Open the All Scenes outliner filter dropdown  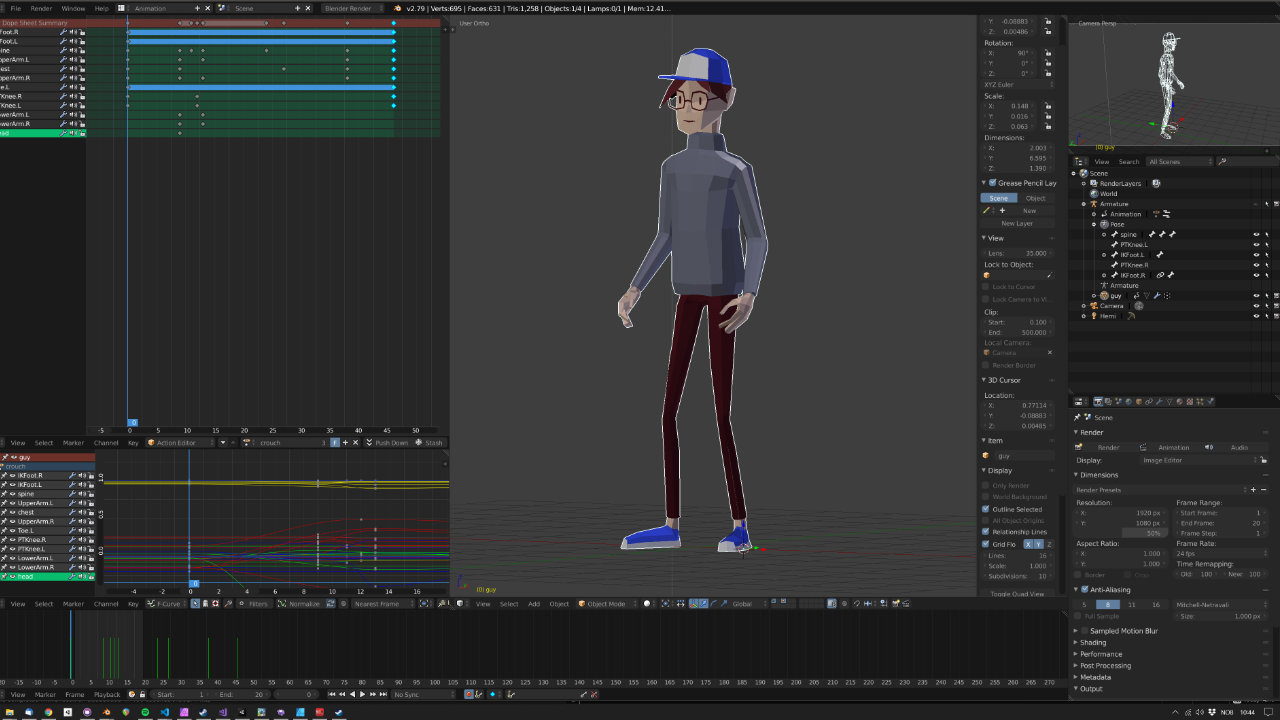(1179, 161)
